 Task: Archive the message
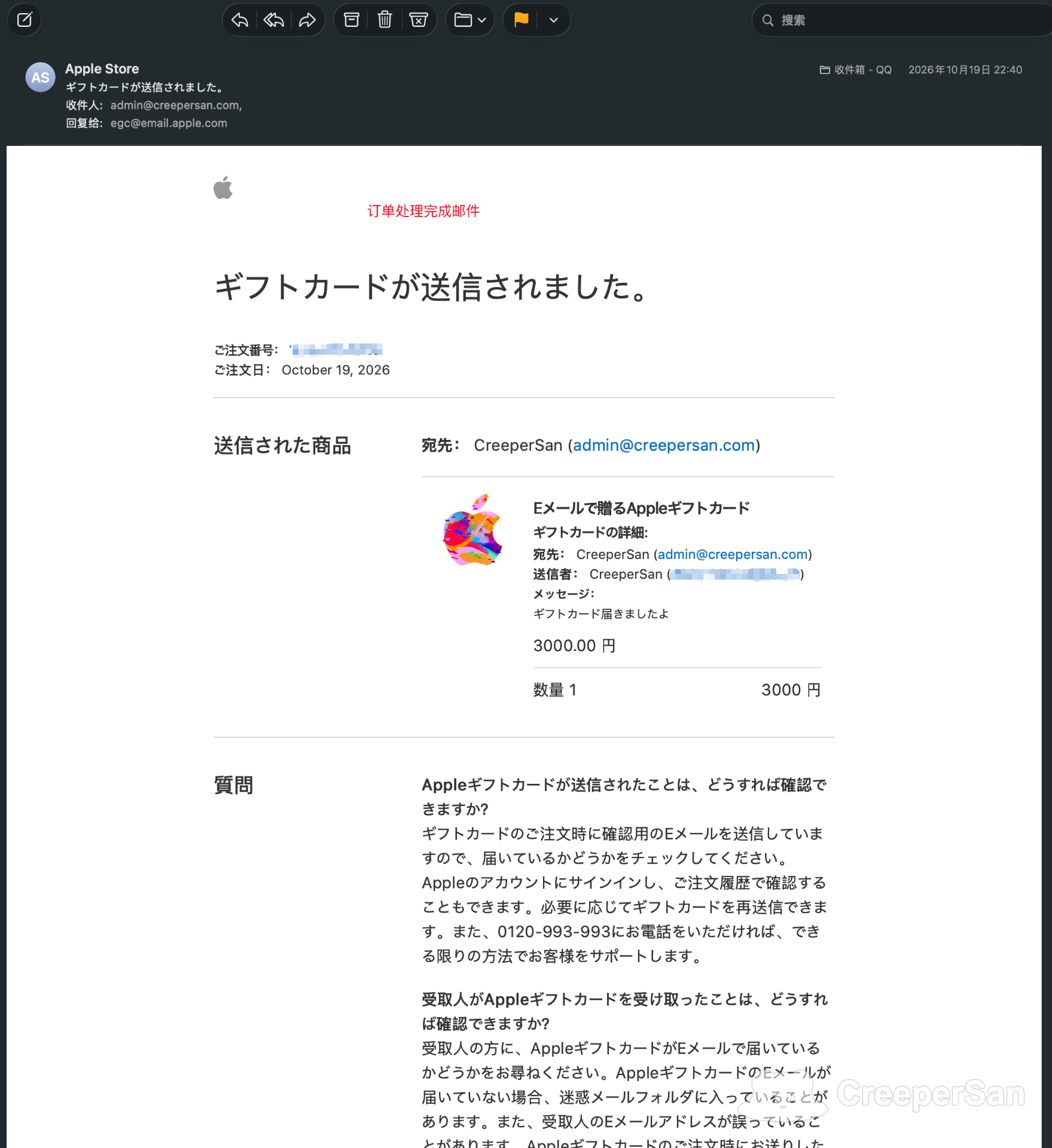click(352, 20)
